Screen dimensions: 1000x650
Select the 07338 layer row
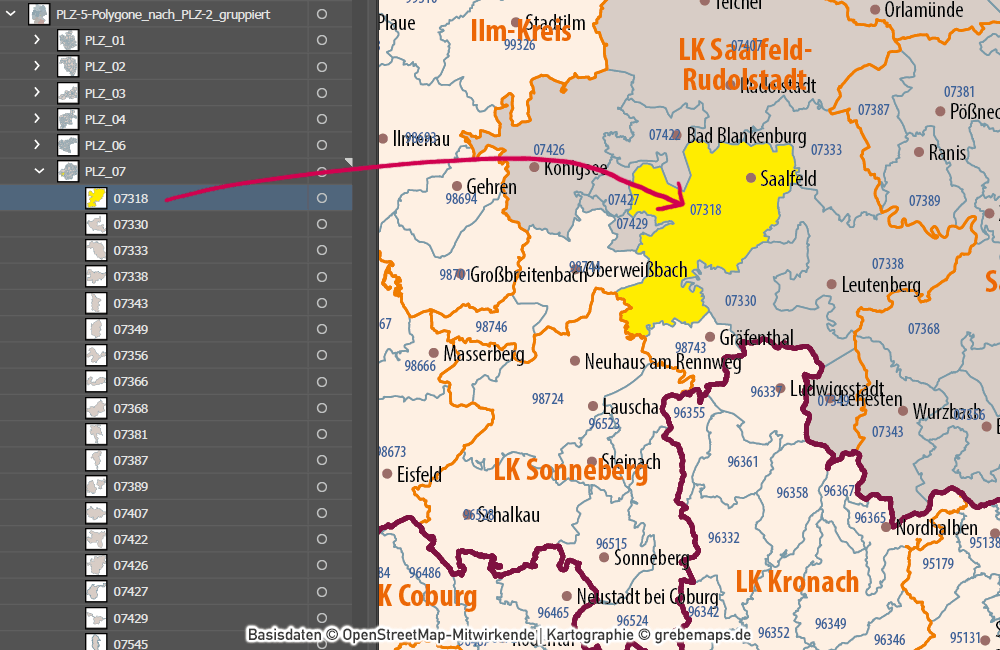coord(200,276)
